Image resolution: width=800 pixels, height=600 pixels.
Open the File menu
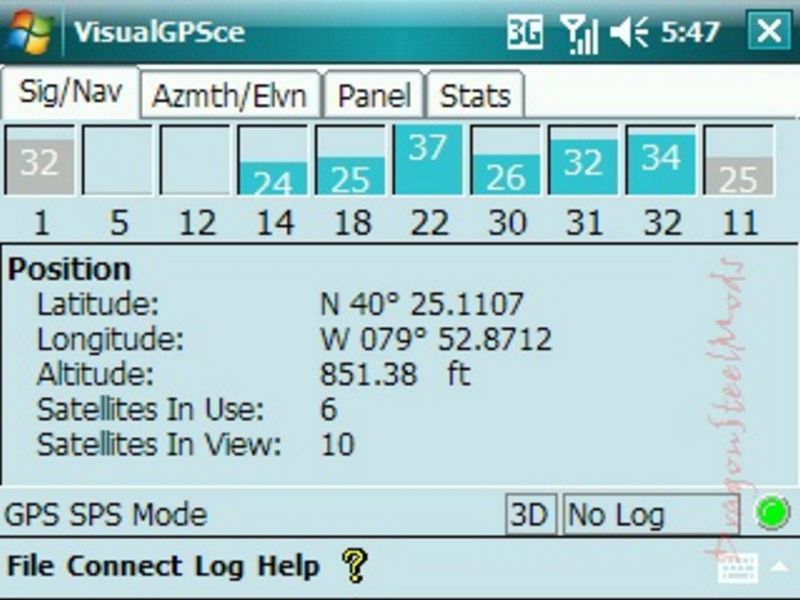pyautogui.click(x=31, y=566)
